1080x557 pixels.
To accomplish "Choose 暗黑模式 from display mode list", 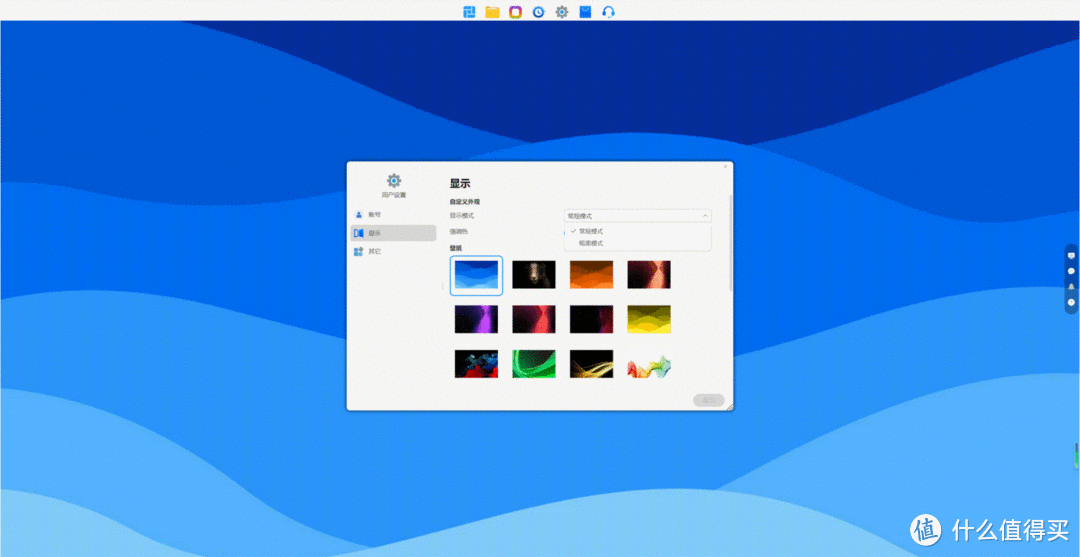I will pos(591,243).
